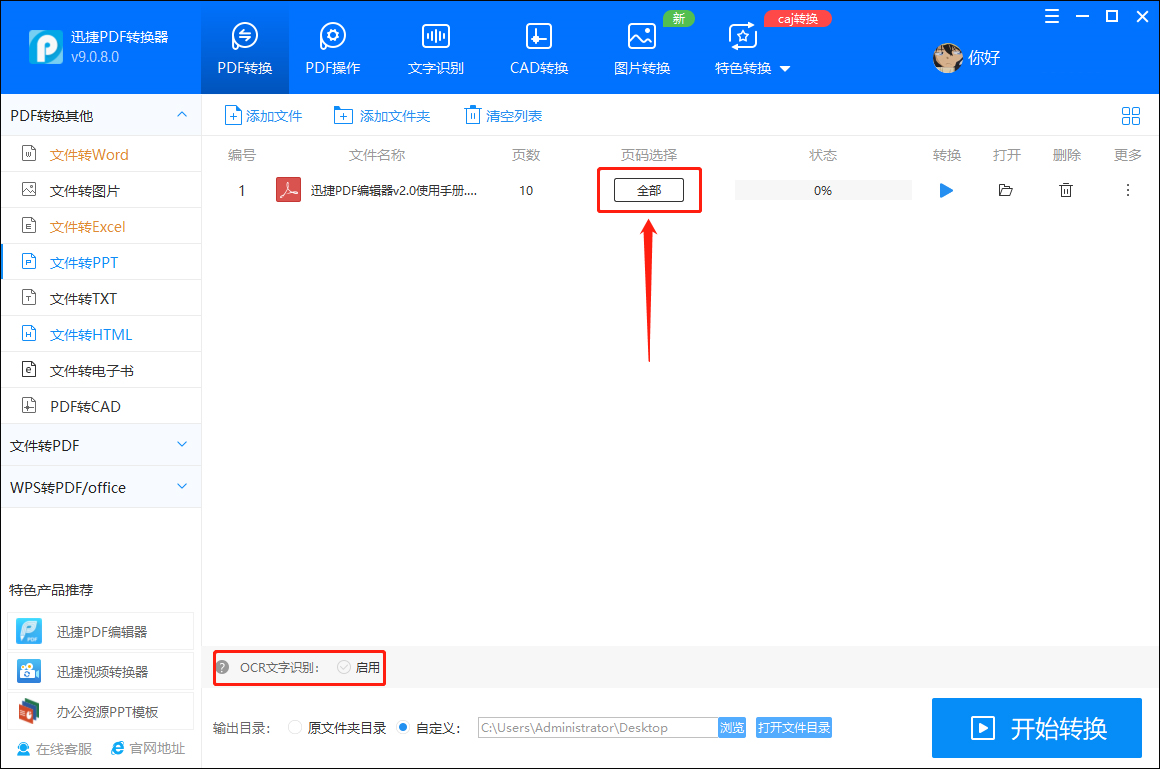Open output folder icon for row 1
Screen dimensions: 1160x769
pyautogui.click(x=1005, y=190)
